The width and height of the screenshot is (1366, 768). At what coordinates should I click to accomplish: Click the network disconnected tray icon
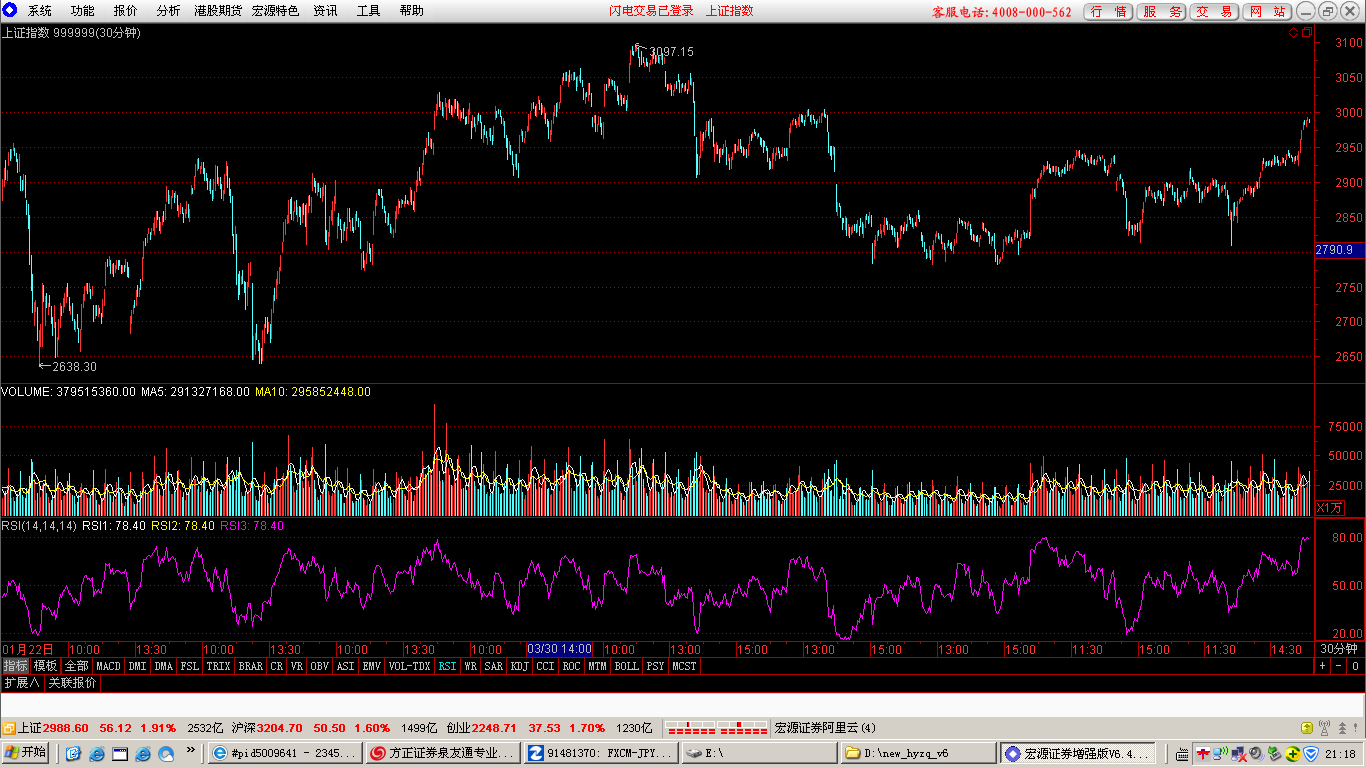[x=1240, y=753]
